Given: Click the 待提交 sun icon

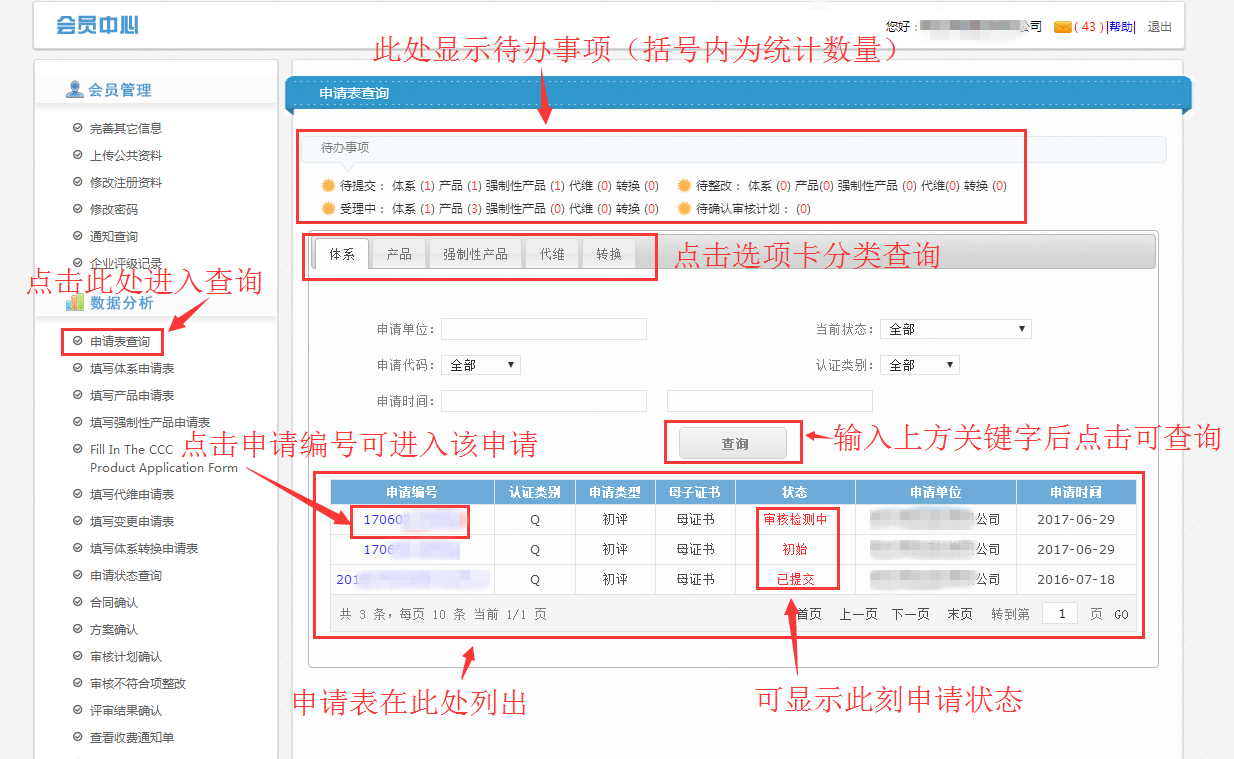Looking at the screenshot, I should pyautogui.click(x=327, y=186).
